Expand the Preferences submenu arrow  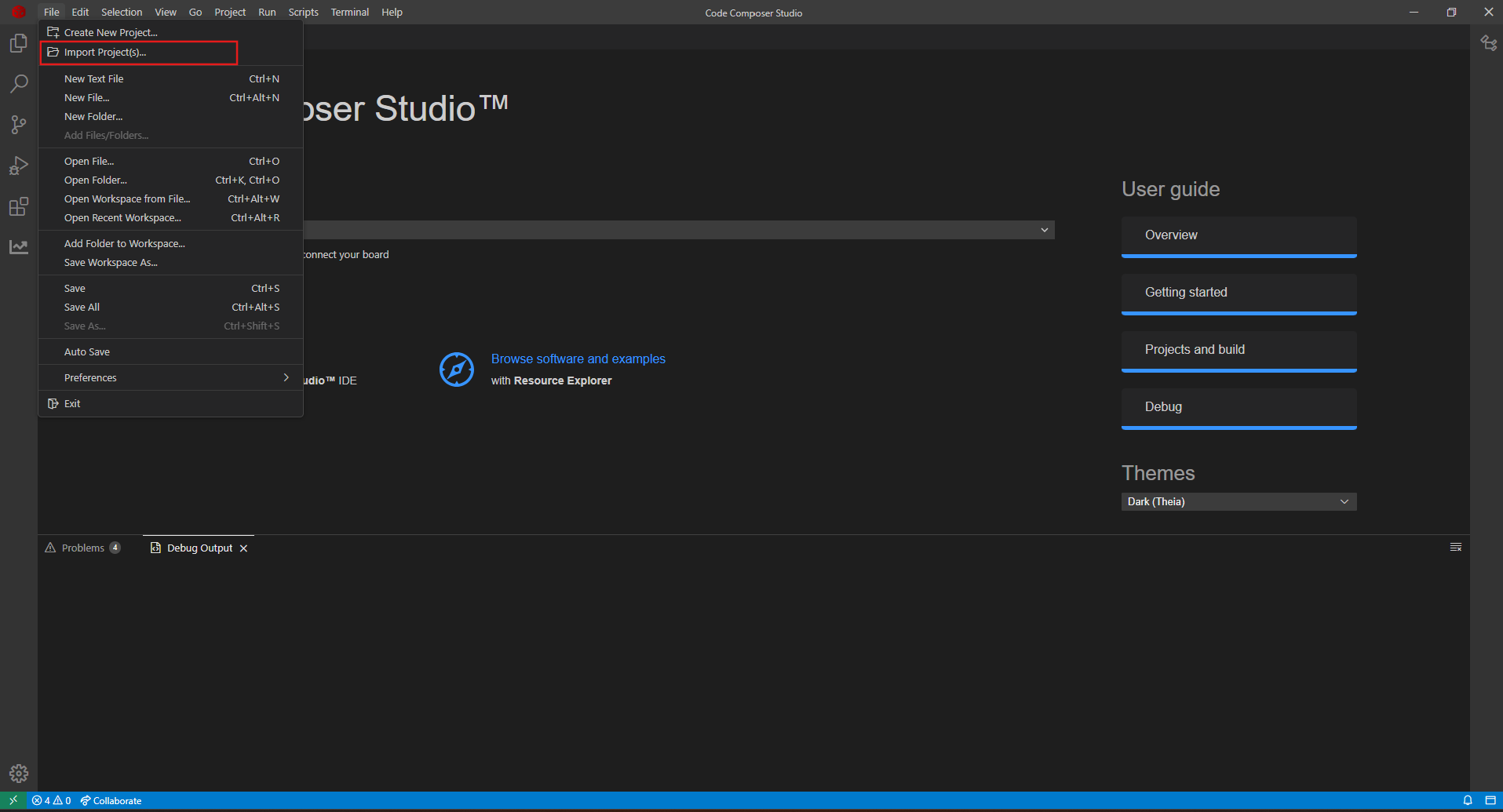(x=286, y=377)
